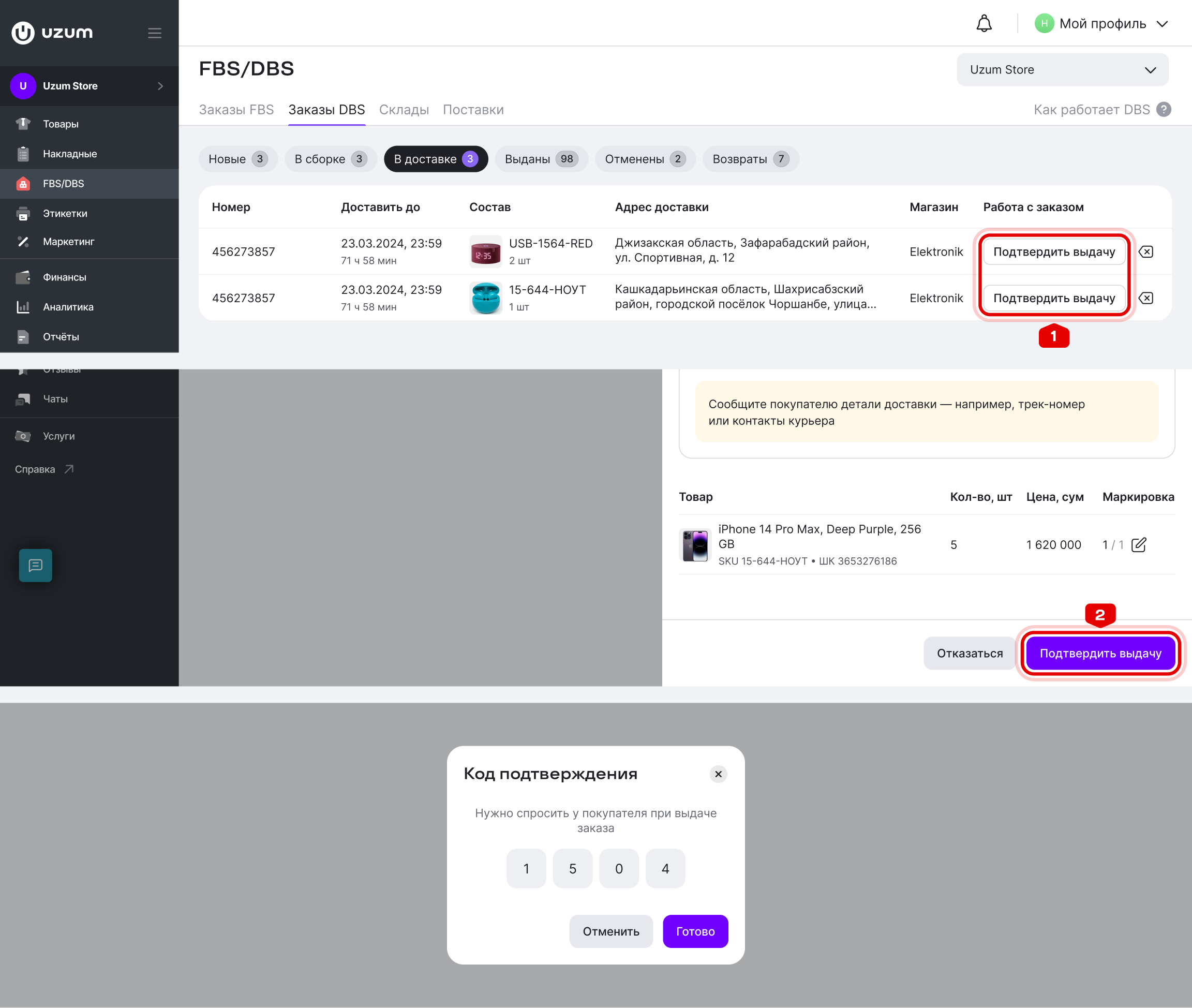Open Справка external link

pyautogui.click(x=44, y=469)
